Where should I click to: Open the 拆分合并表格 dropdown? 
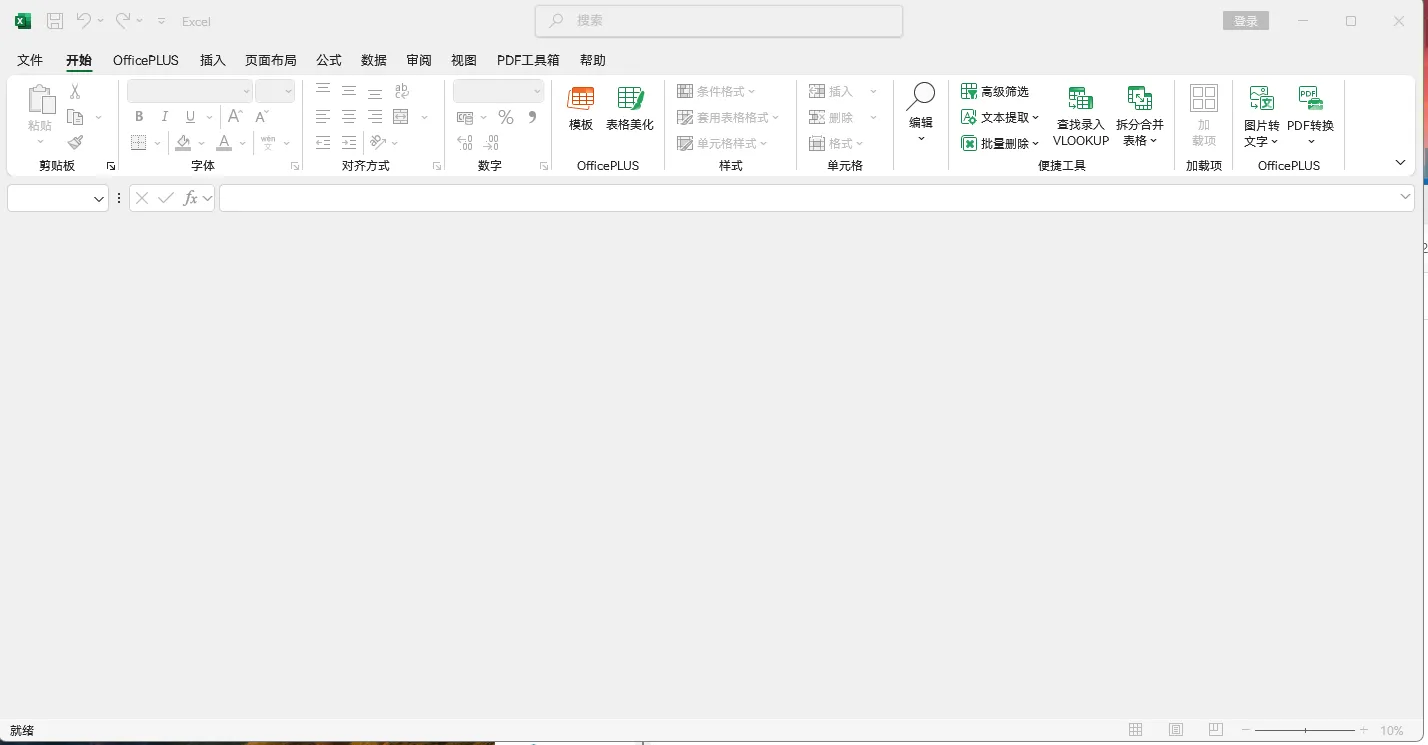(x=1140, y=116)
